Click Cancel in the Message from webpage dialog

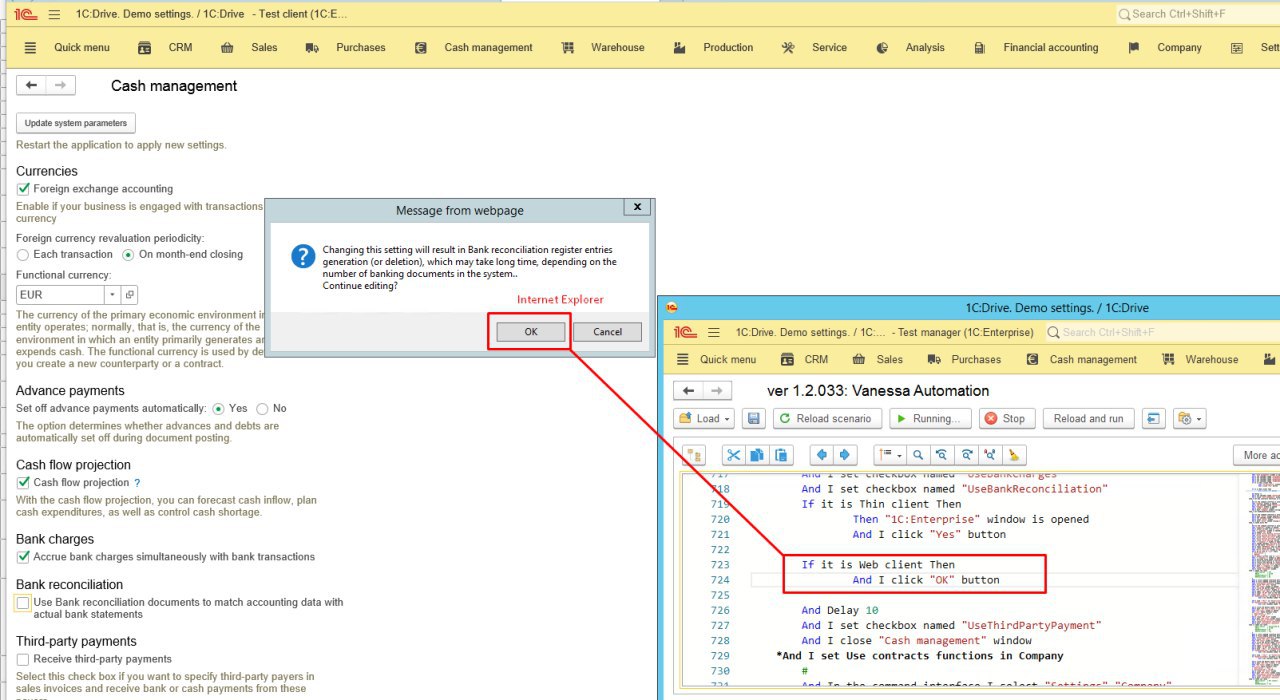click(x=607, y=332)
